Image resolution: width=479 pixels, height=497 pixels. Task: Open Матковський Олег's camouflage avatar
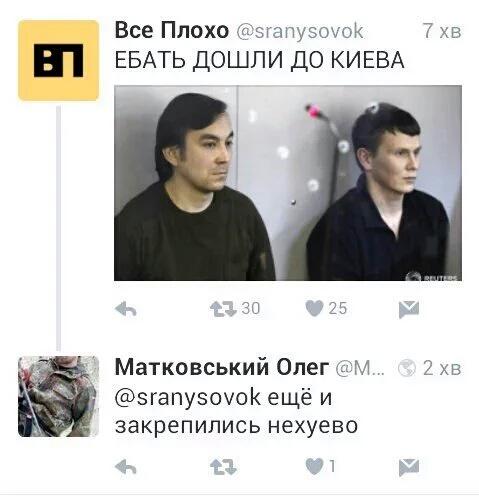[x=59, y=396]
